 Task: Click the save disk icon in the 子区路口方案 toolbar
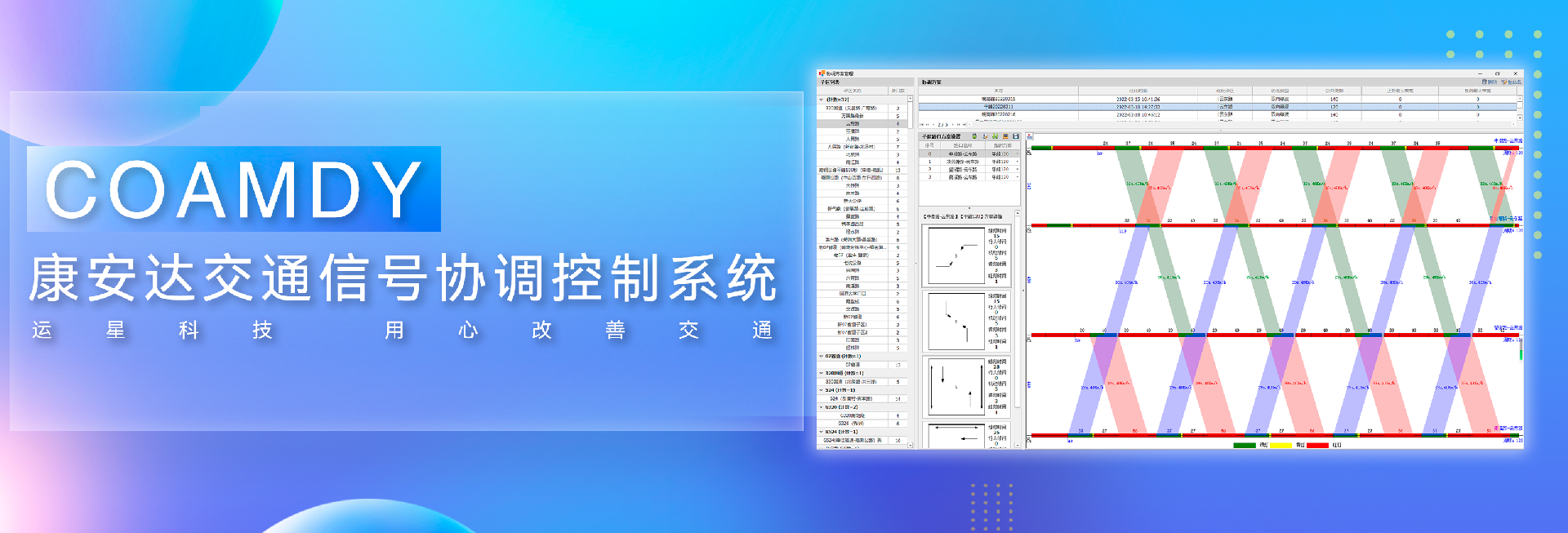[1016, 136]
